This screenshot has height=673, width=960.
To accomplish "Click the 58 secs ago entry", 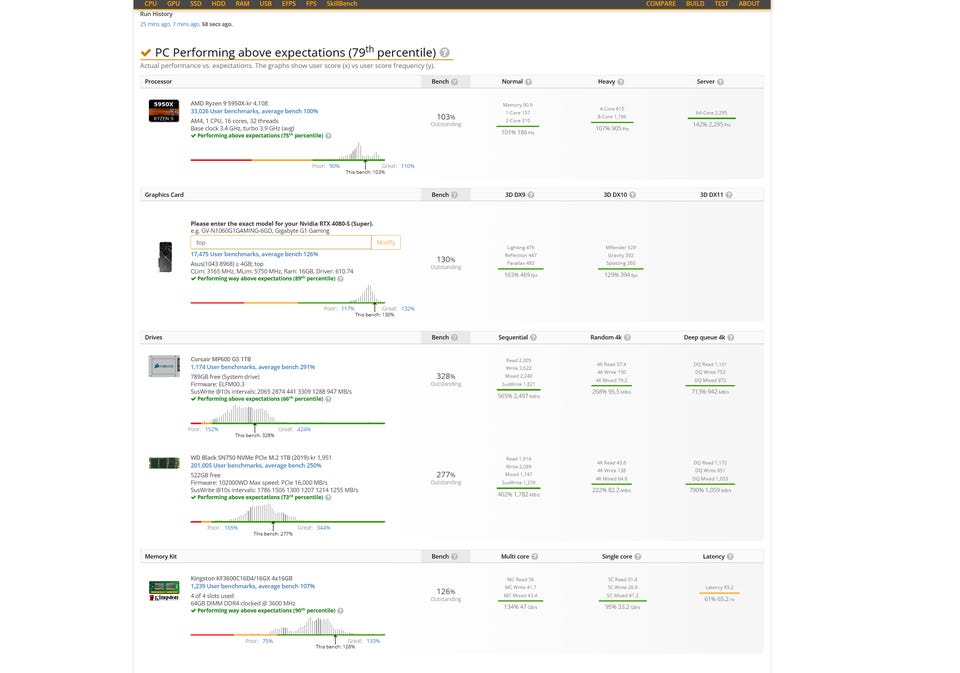I will [217, 24].
